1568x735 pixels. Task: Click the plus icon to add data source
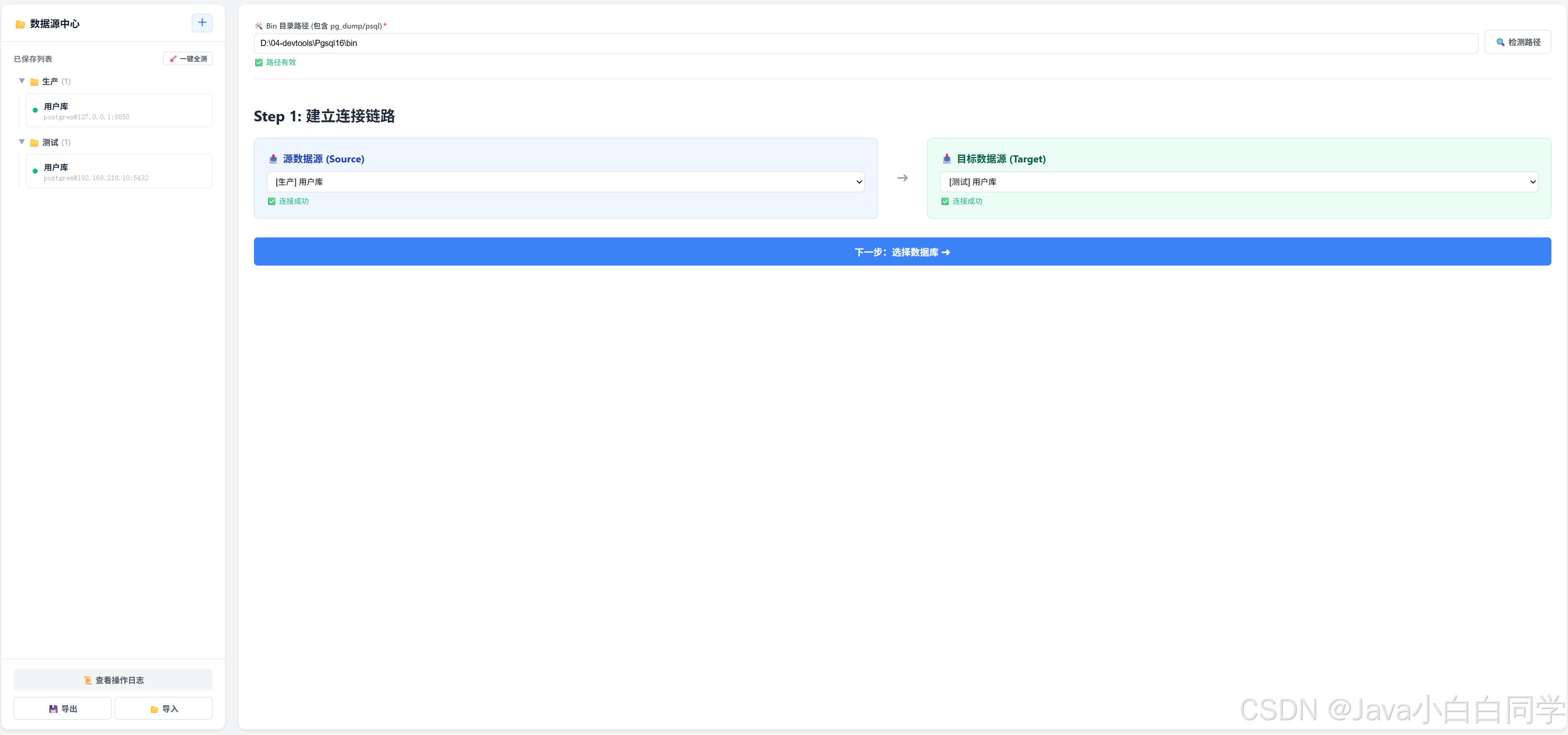202,22
